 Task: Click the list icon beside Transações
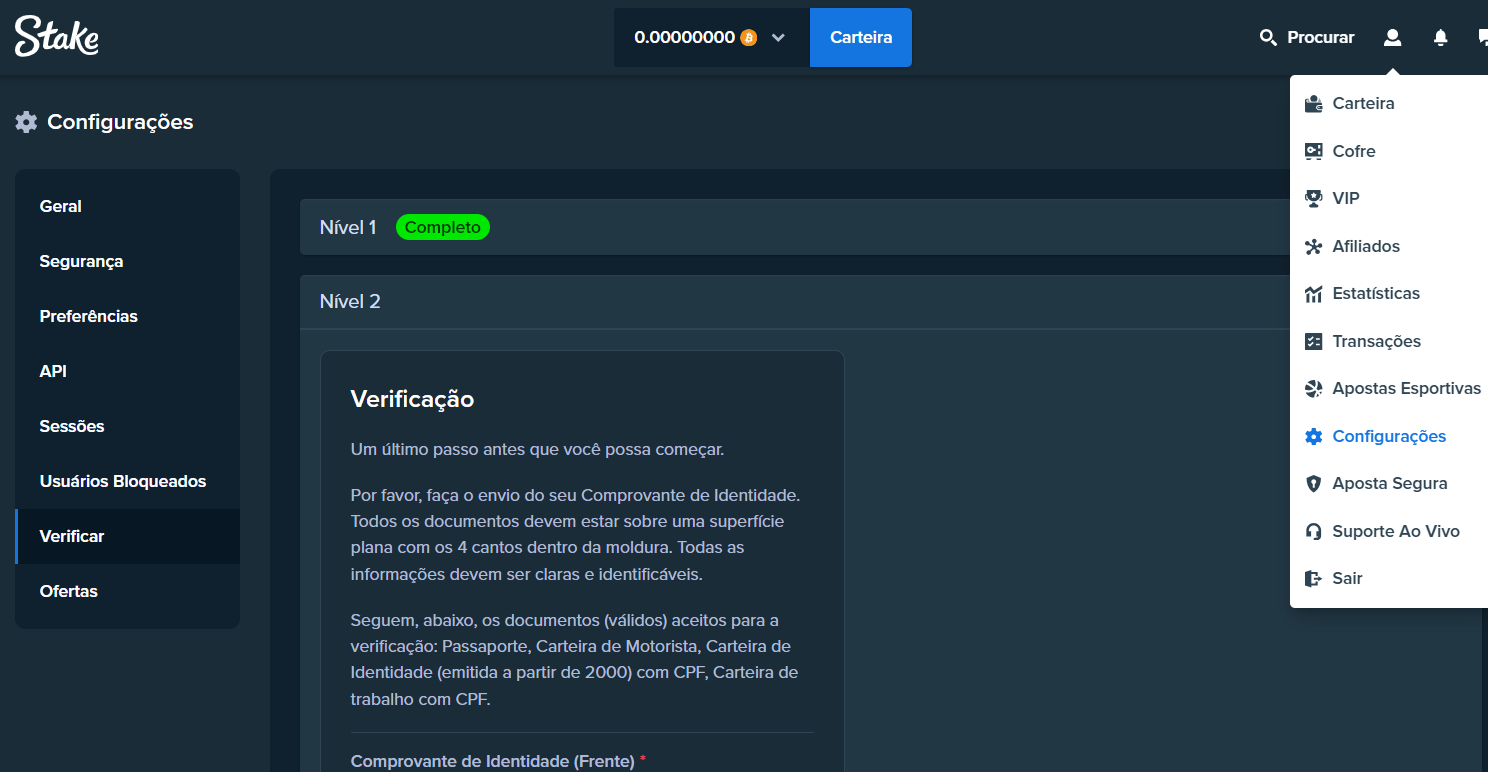[x=1314, y=341]
